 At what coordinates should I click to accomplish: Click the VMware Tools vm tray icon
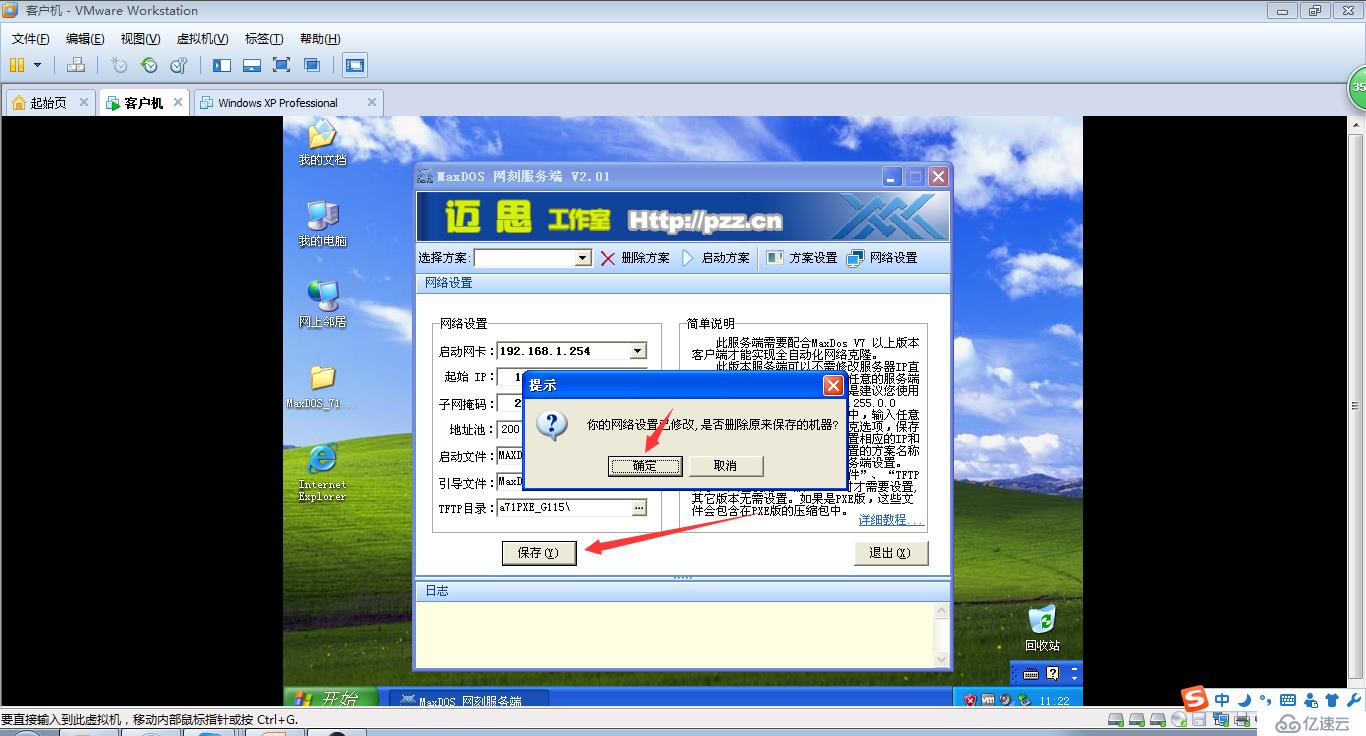(988, 700)
